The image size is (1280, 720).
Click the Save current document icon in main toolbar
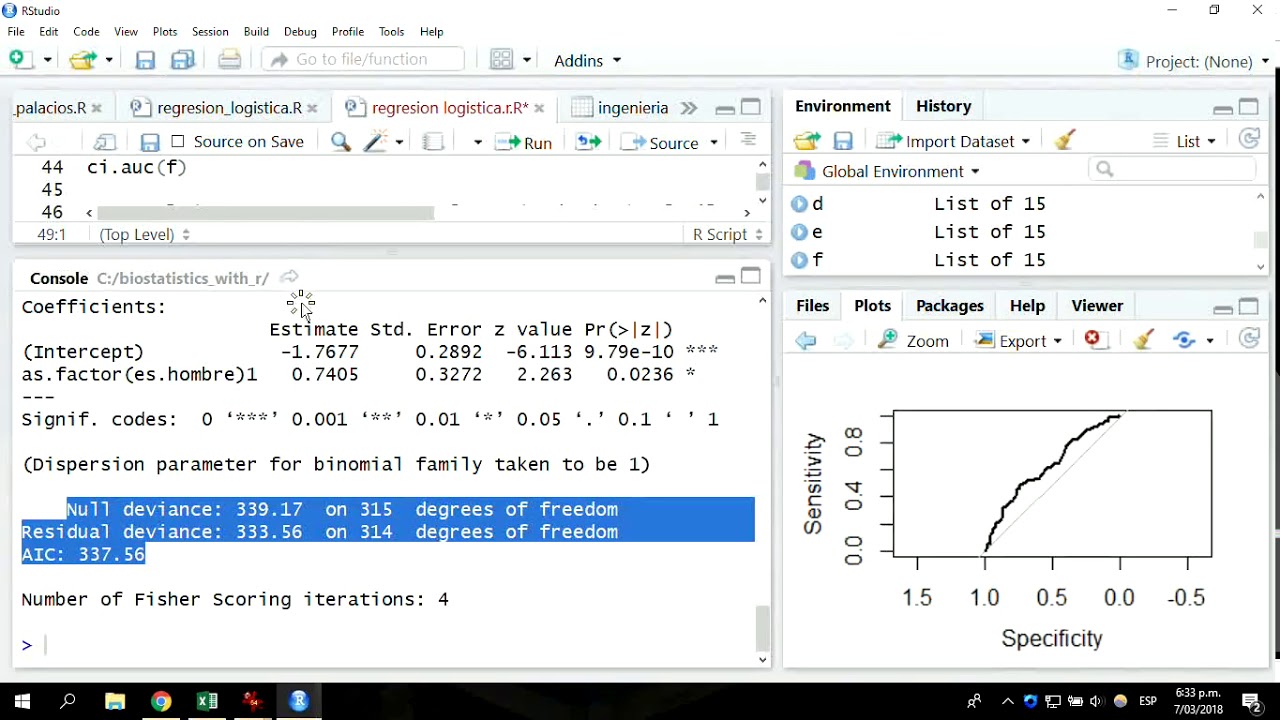145,60
